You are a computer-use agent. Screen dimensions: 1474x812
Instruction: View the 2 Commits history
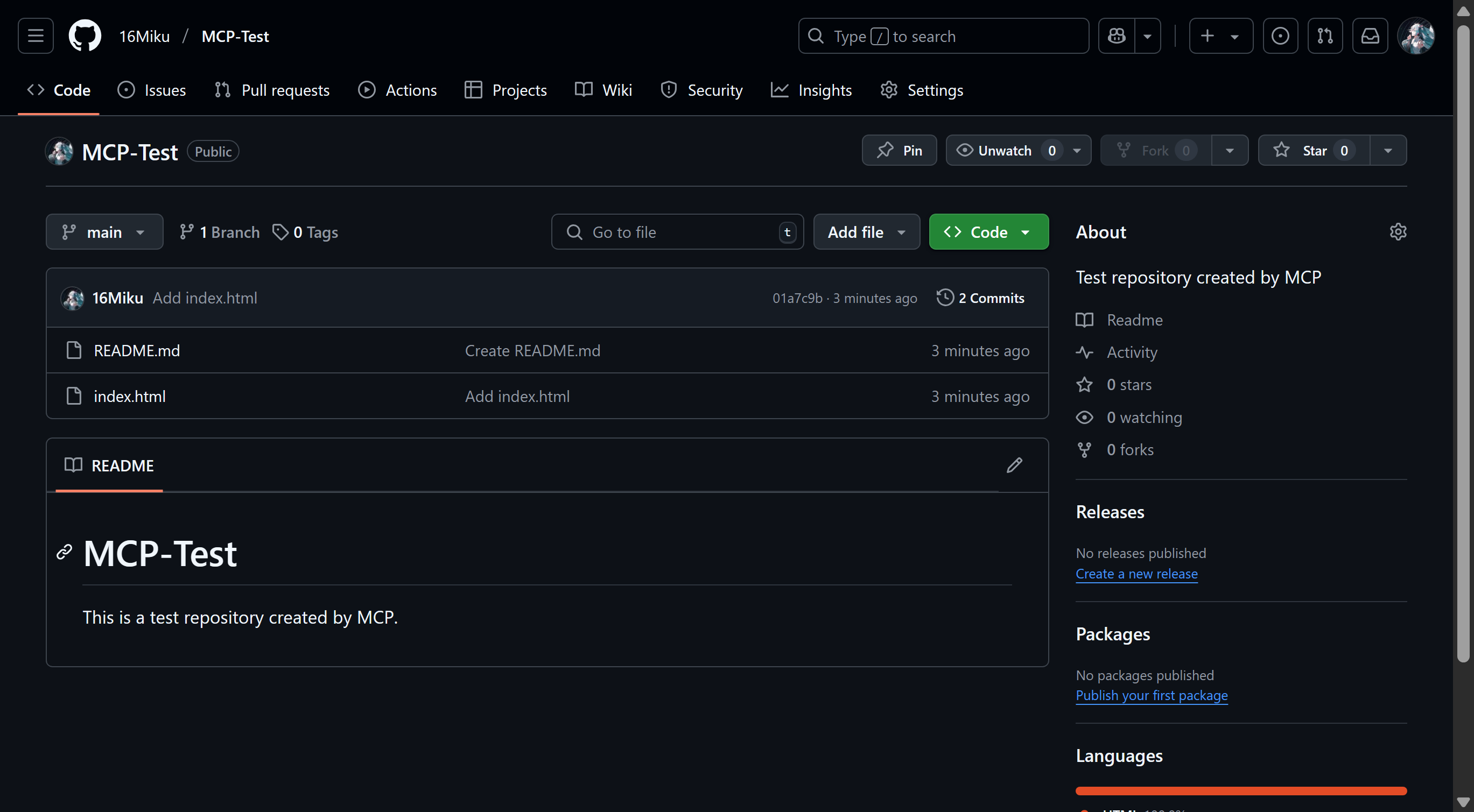coord(980,298)
